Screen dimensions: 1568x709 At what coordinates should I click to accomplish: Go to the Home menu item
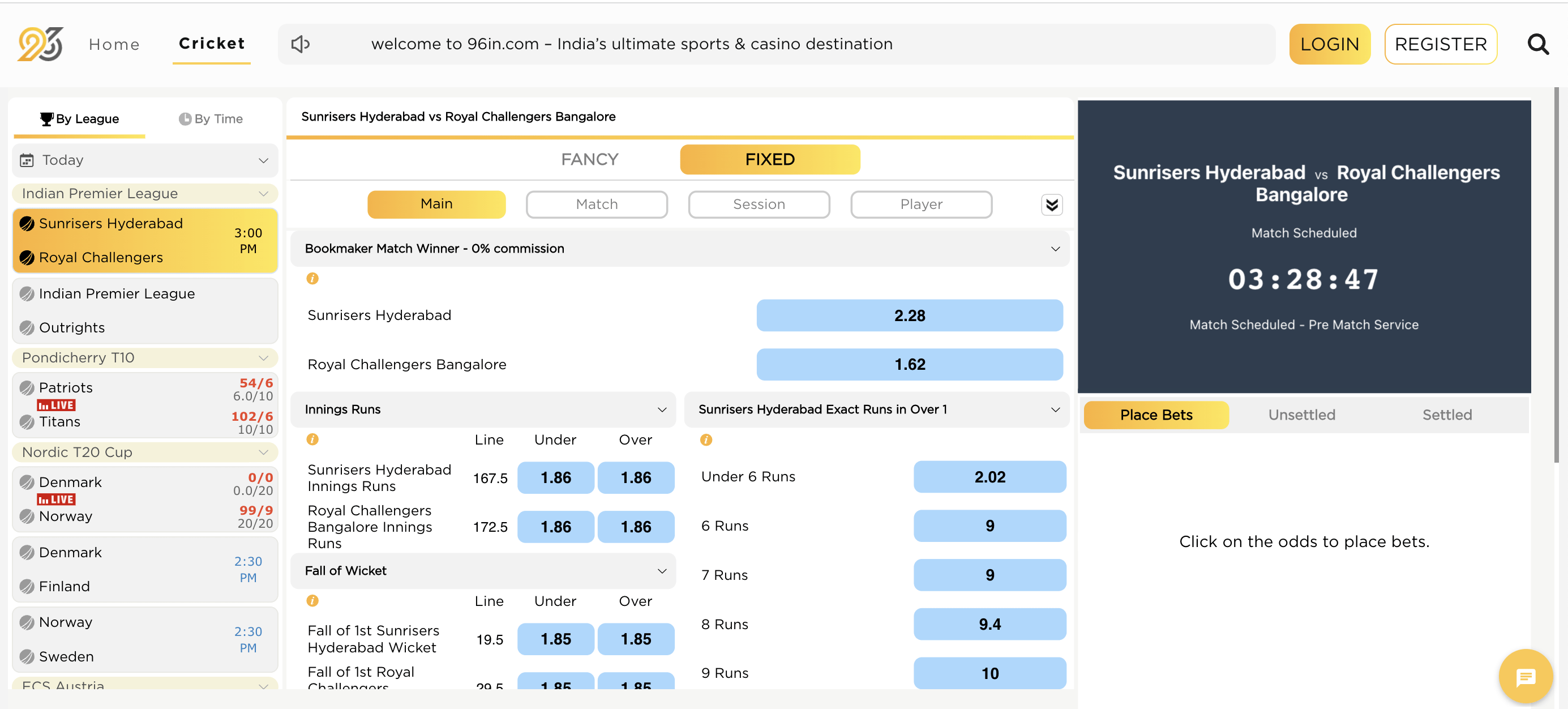pyautogui.click(x=114, y=44)
